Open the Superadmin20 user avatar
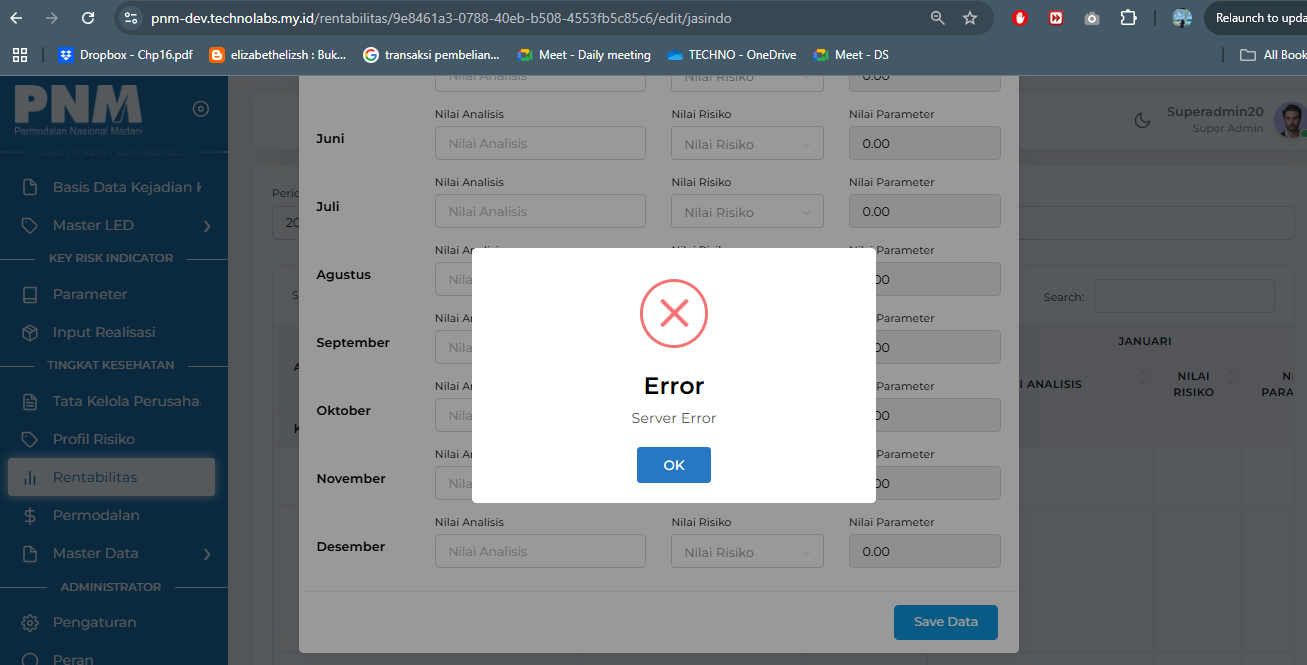 [1289, 120]
